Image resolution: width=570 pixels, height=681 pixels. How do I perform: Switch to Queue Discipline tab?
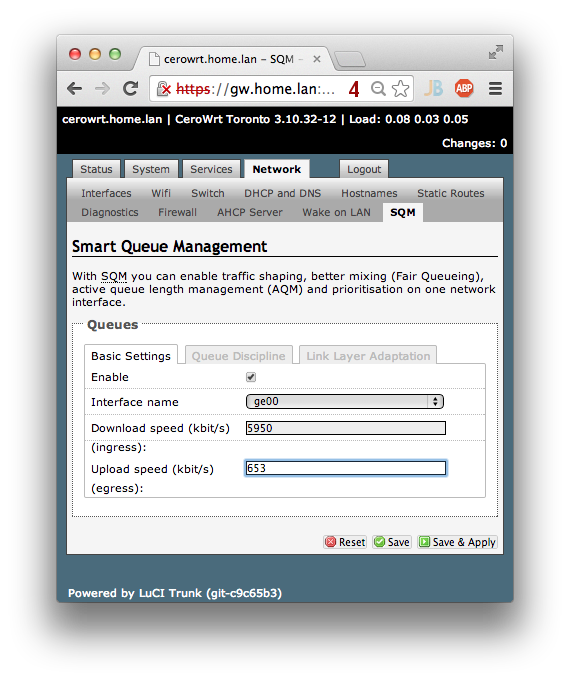(x=239, y=356)
